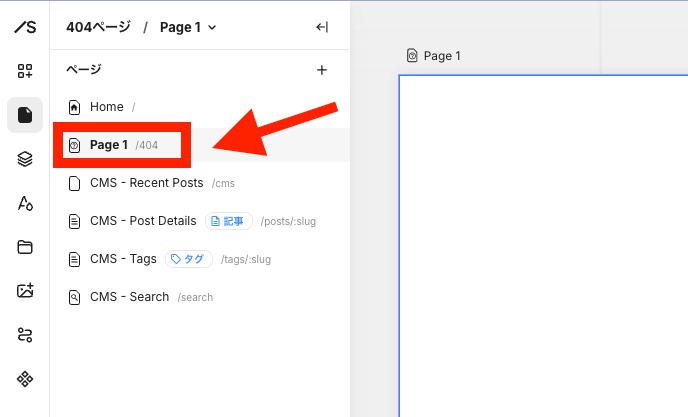Image resolution: width=688 pixels, height=417 pixels.
Task: Open the CMS - Post Details page
Action: point(142,221)
